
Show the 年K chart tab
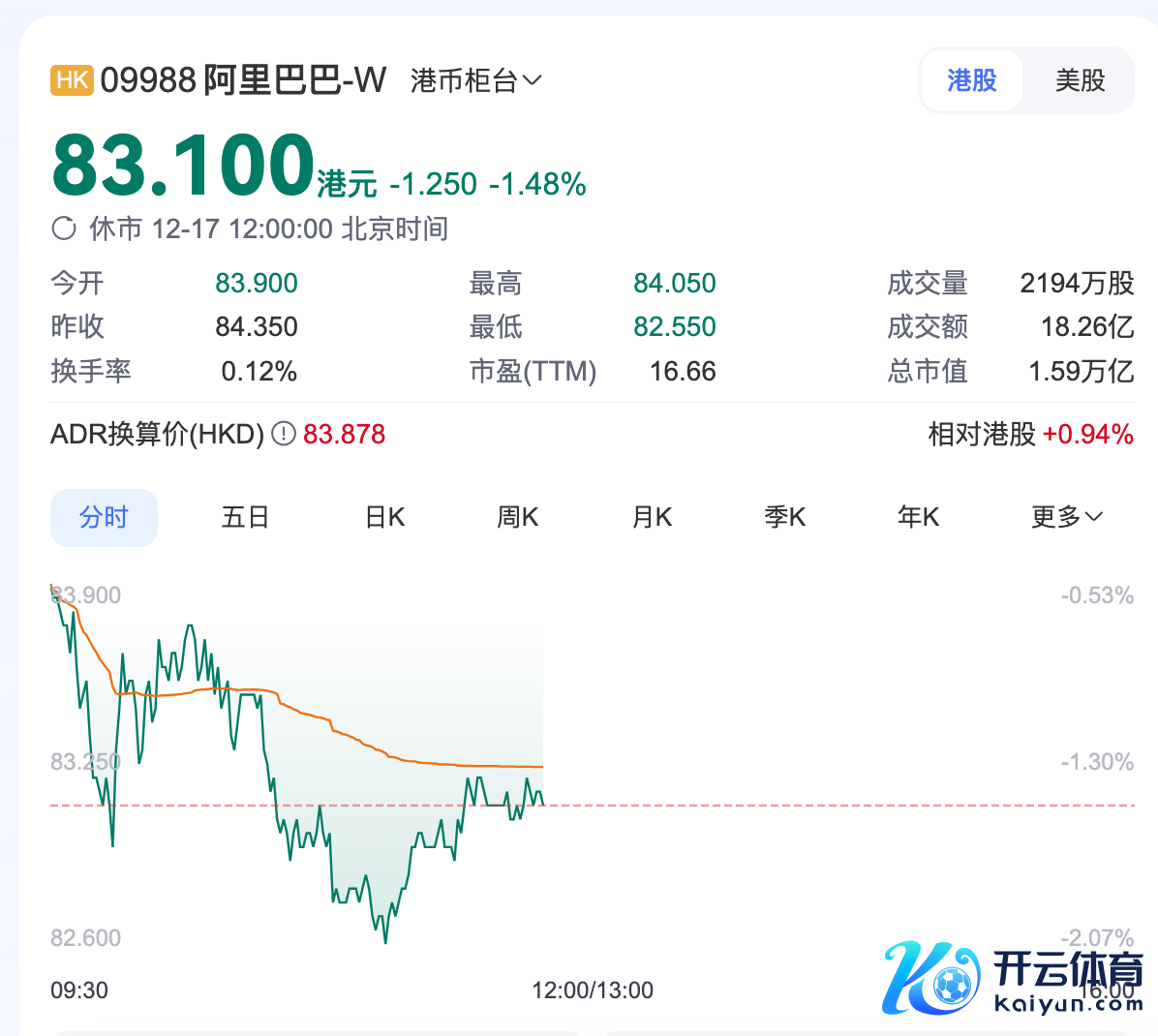[x=918, y=517]
